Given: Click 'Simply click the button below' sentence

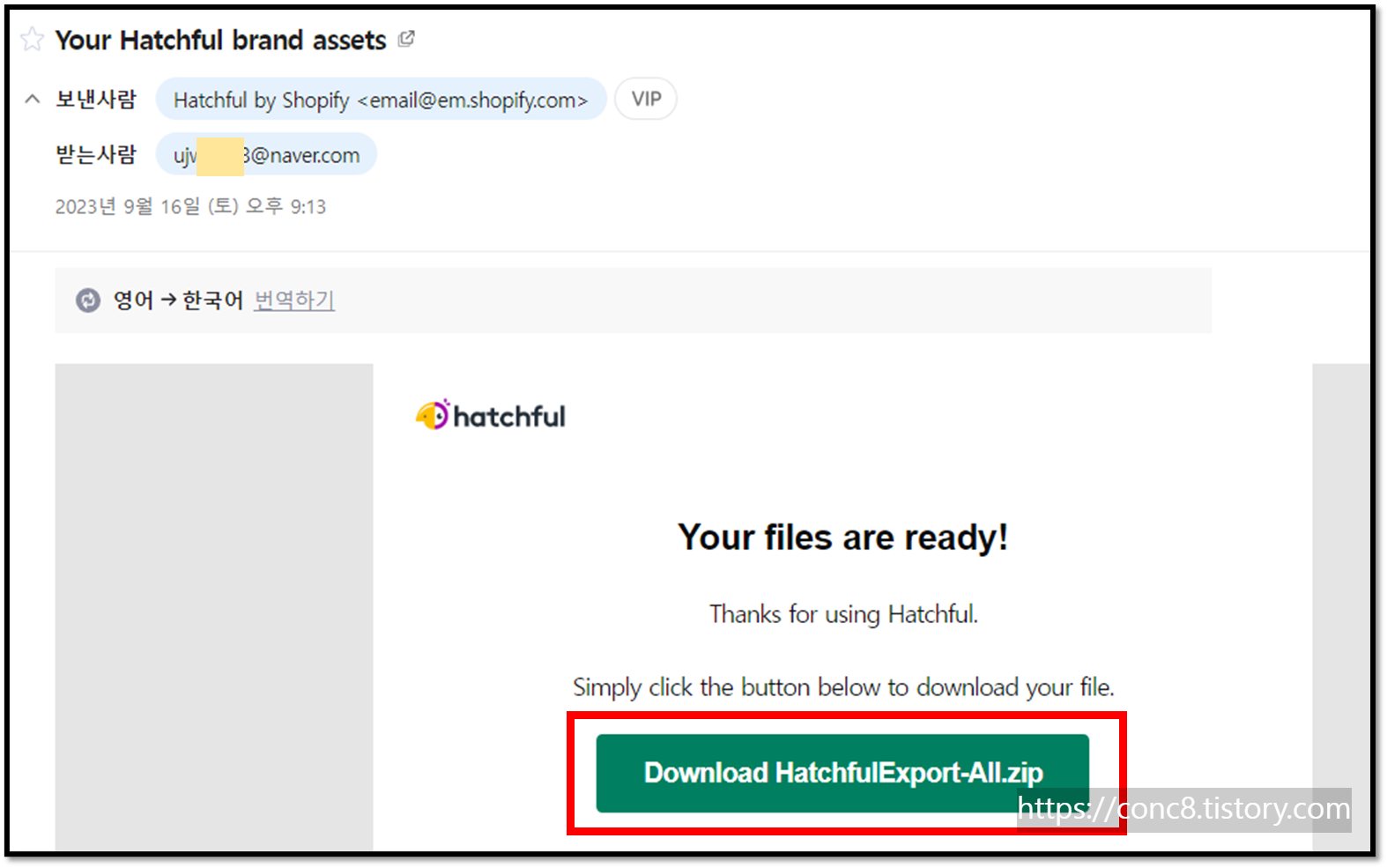Looking at the screenshot, I should tap(843, 686).
